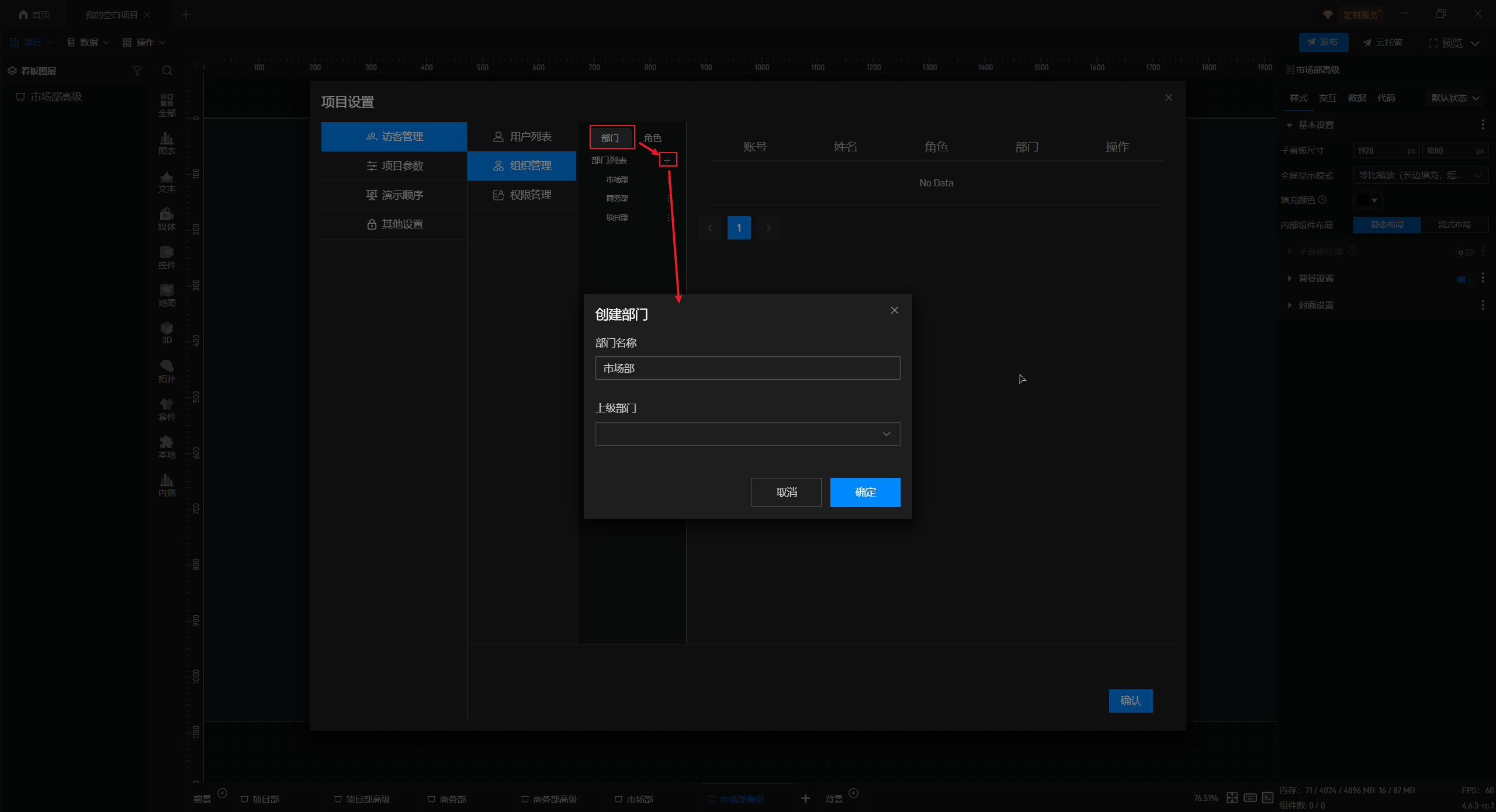Open the 地图 component category icon
This screenshot has height=812, width=1496.
click(167, 295)
